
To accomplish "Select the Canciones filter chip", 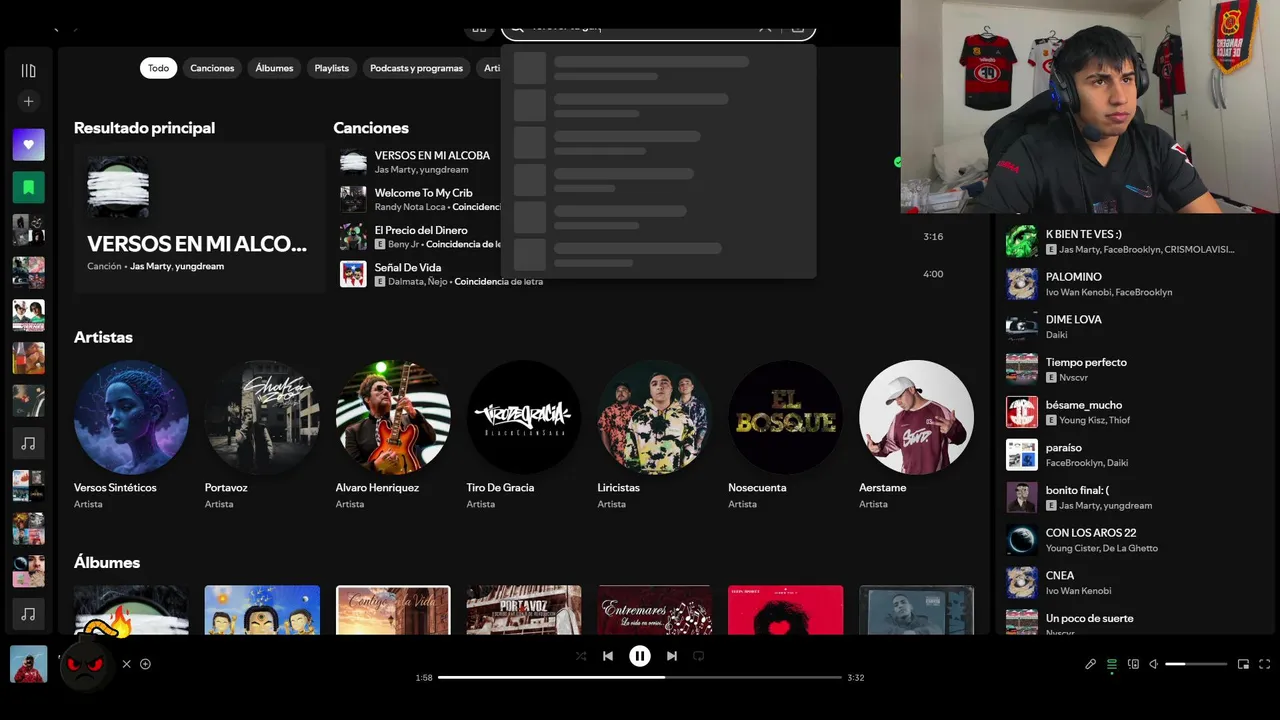I will (x=212, y=68).
